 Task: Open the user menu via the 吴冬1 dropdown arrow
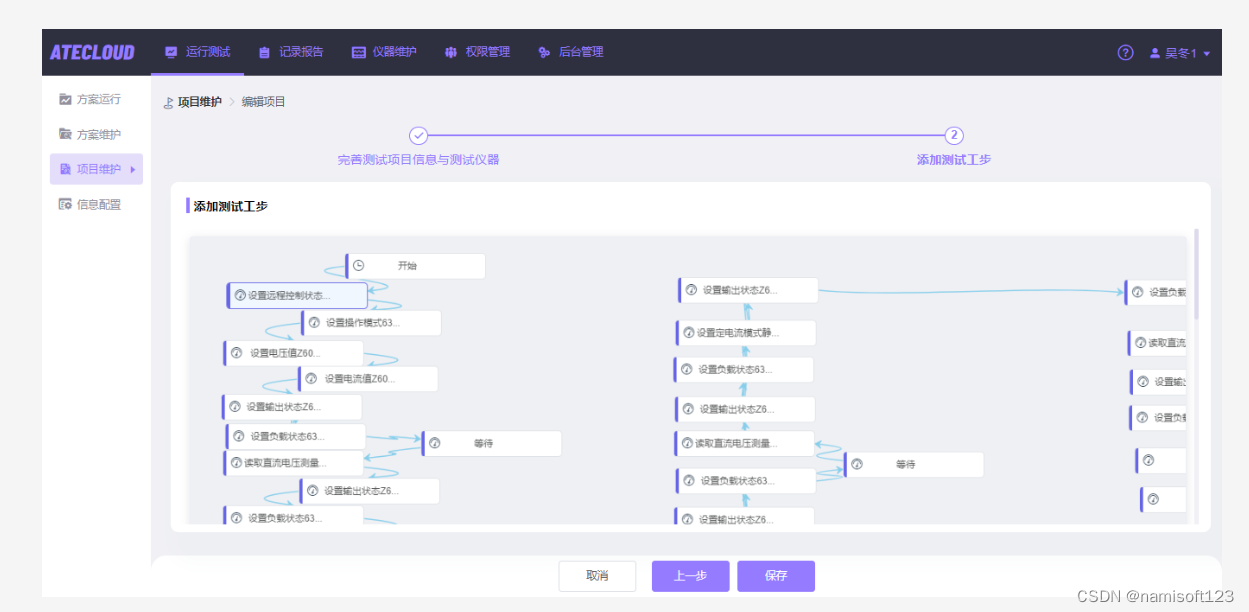coord(1207,53)
